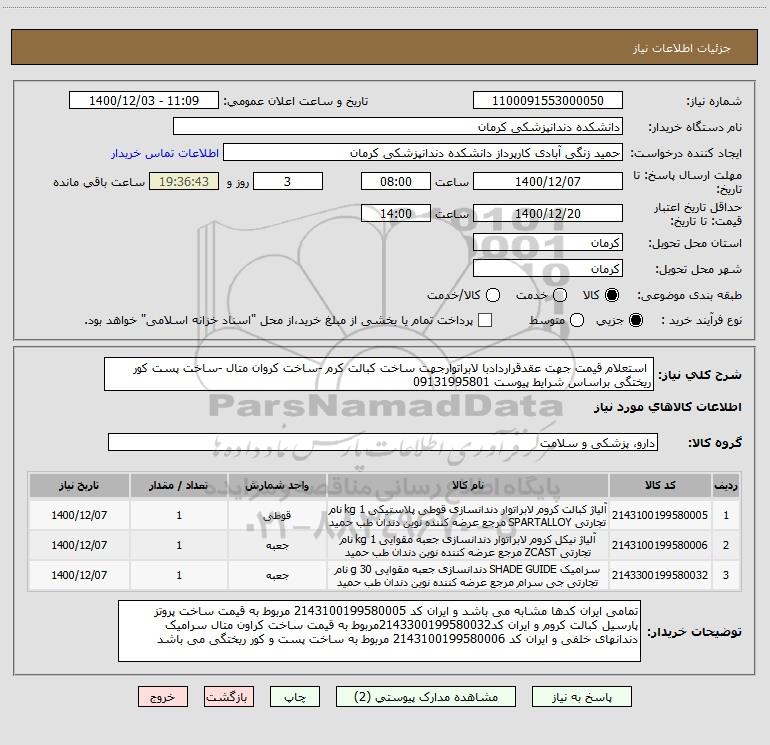Click the ردیف column header

(726, 485)
